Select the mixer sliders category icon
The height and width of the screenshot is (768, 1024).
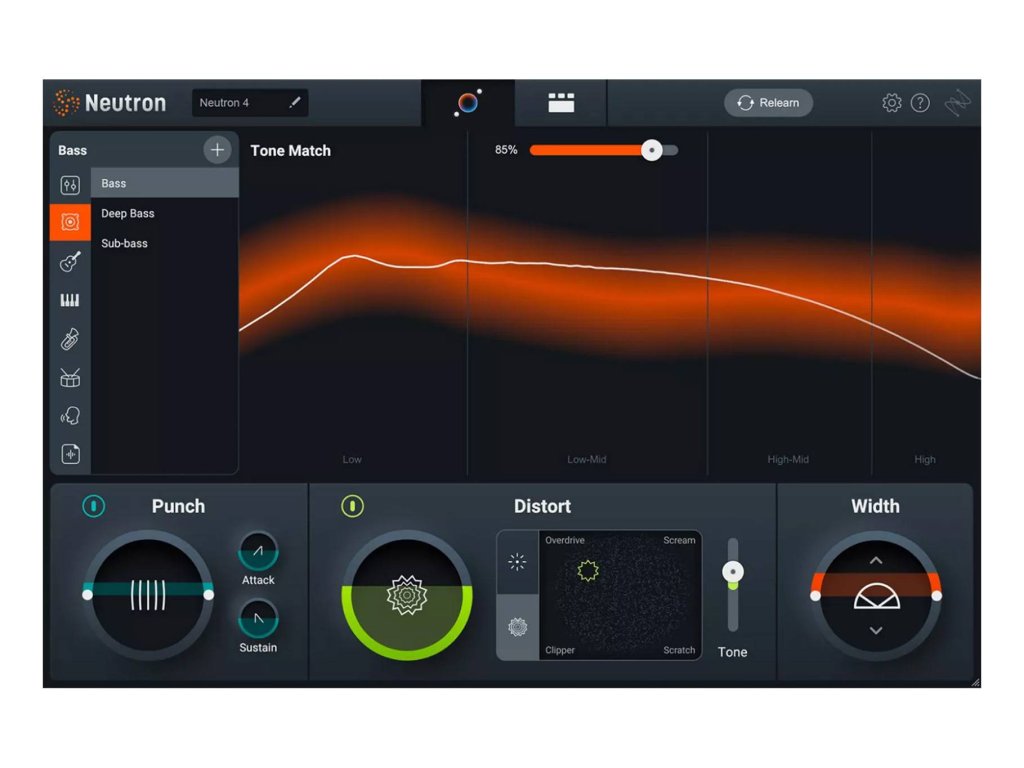(70, 185)
